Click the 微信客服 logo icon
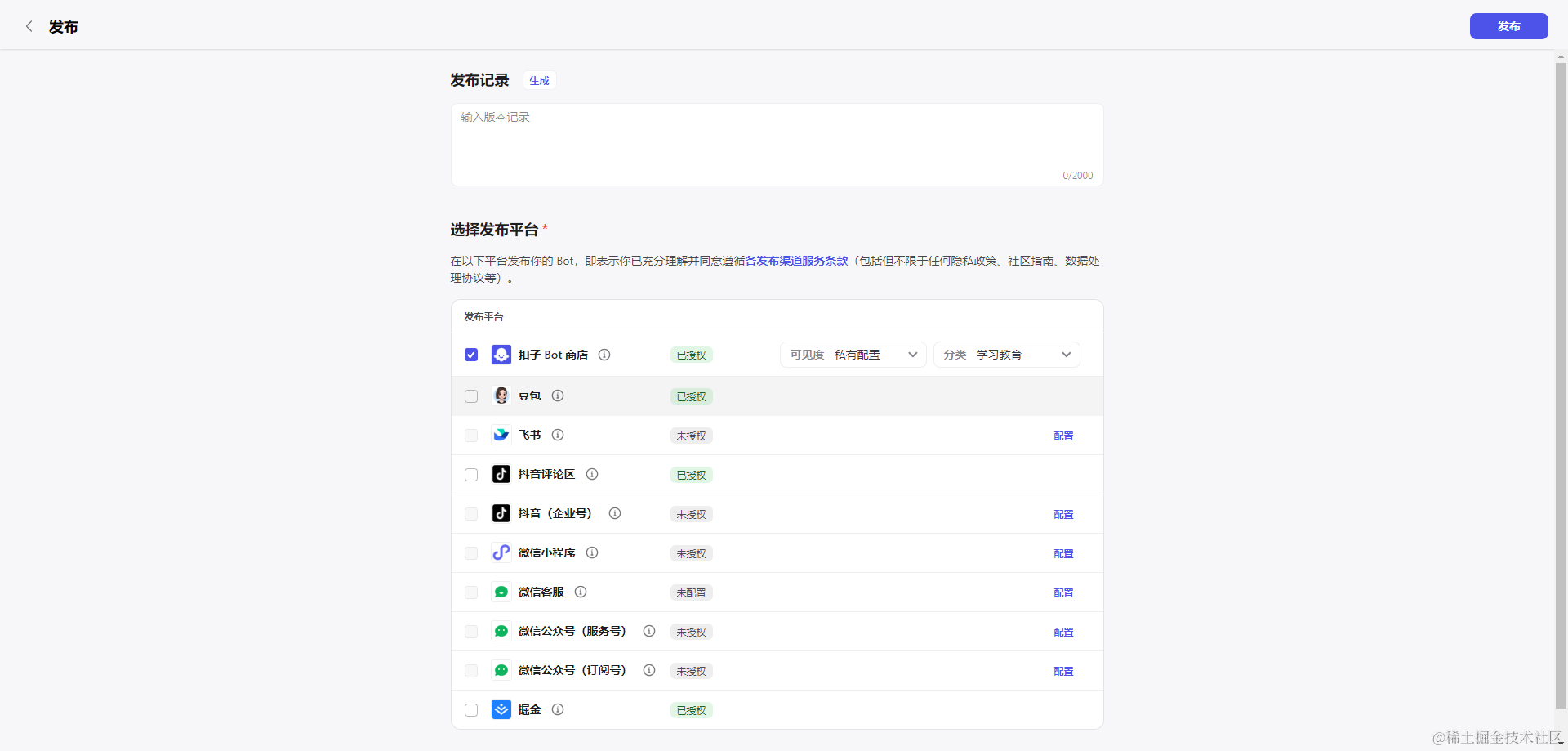Screen dimensions: 1568x751 pos(501,592)
